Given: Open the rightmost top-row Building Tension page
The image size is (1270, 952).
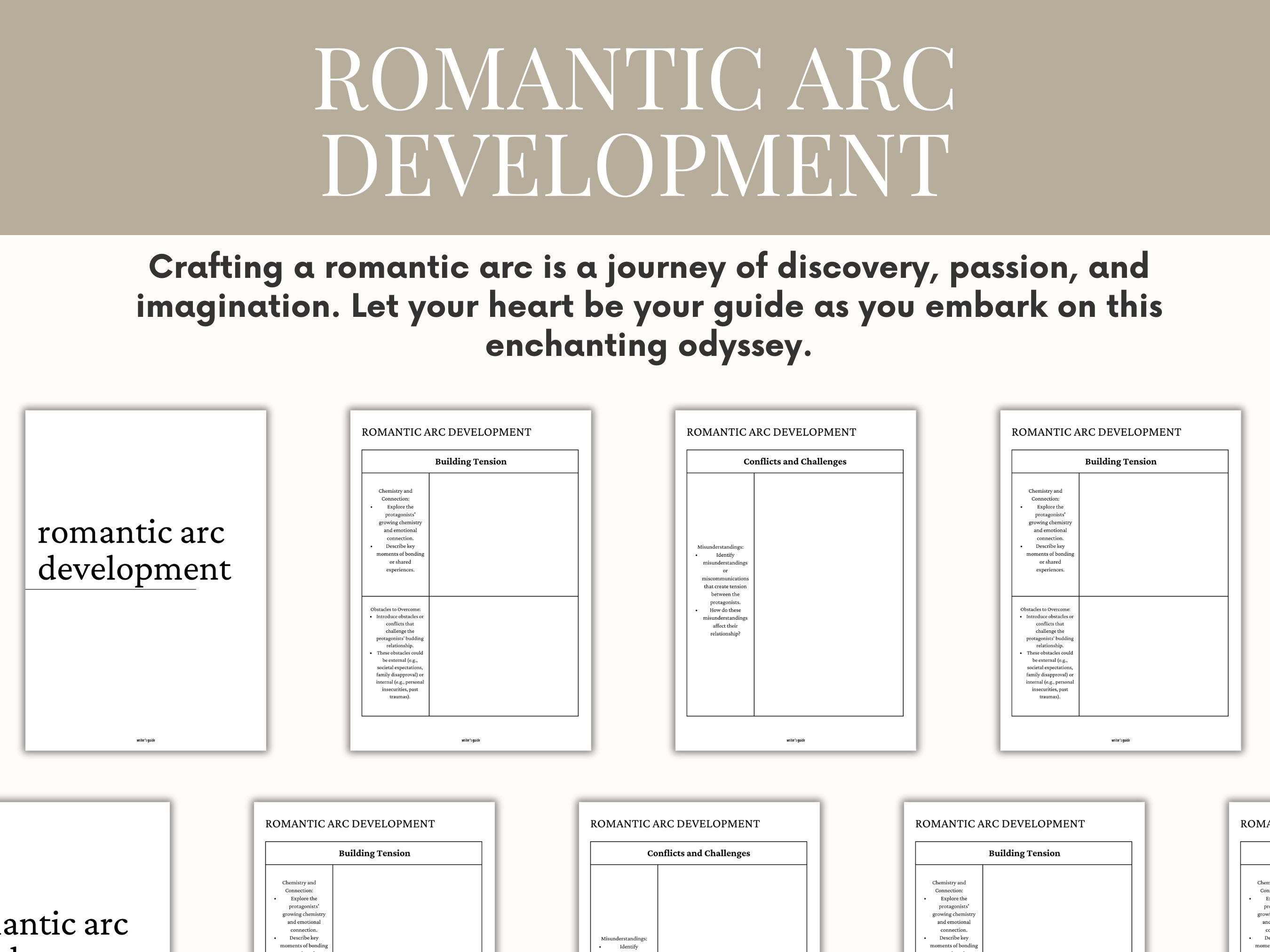Looking at the screenshot, I should (1120, 580).
